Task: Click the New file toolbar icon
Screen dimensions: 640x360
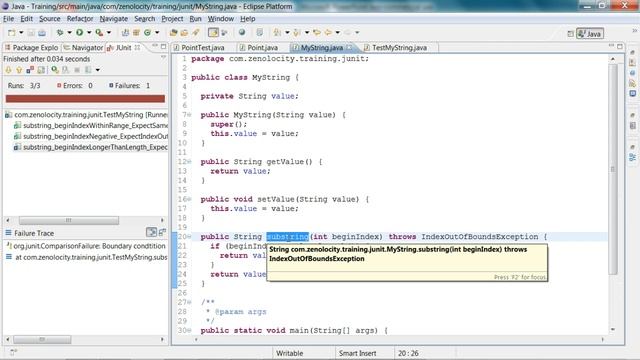Action: [x=11, y=33]
